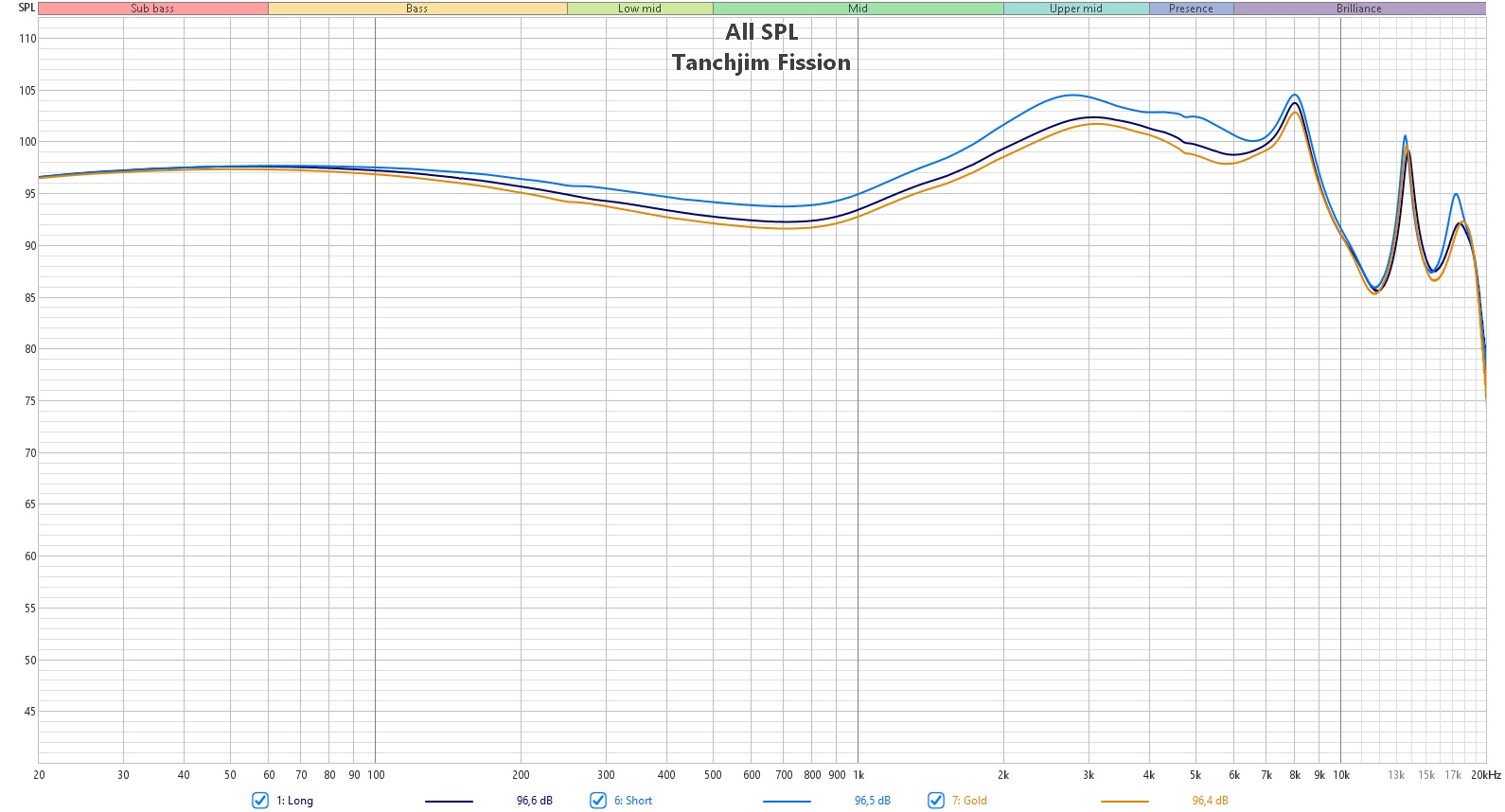Click the "Tanchjim Fission" subtitle
Image resolution: width=1505 pixels, height=812 pixels.
point(762,62)
